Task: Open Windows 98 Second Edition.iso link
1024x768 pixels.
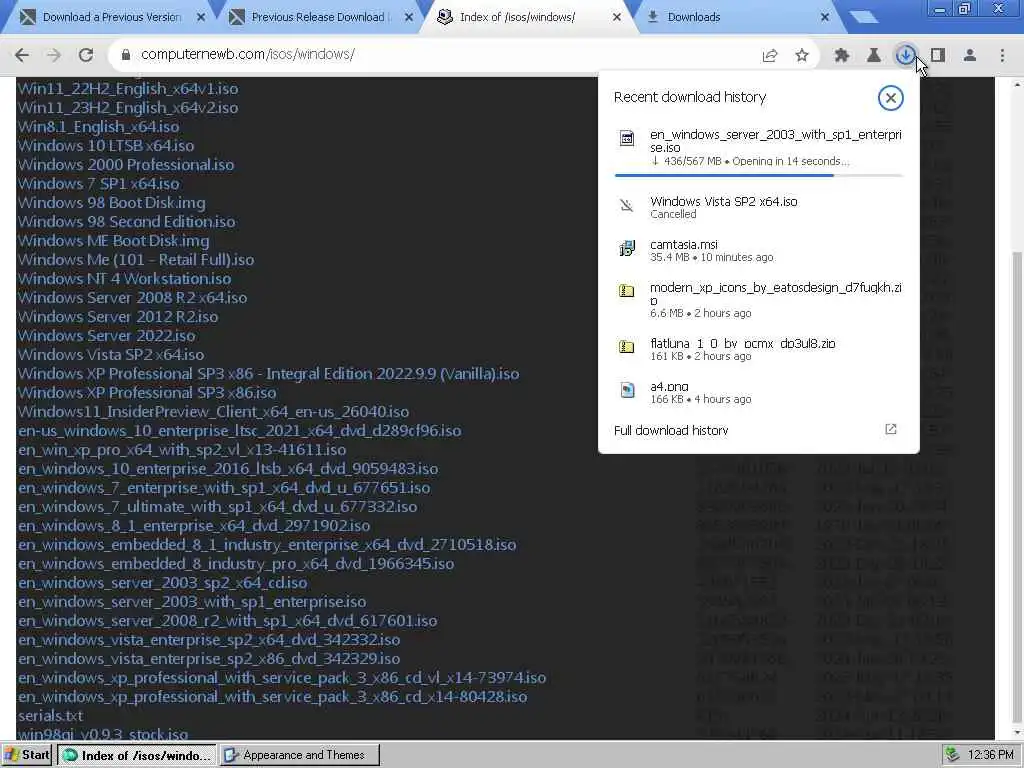Action: [127, 221]
